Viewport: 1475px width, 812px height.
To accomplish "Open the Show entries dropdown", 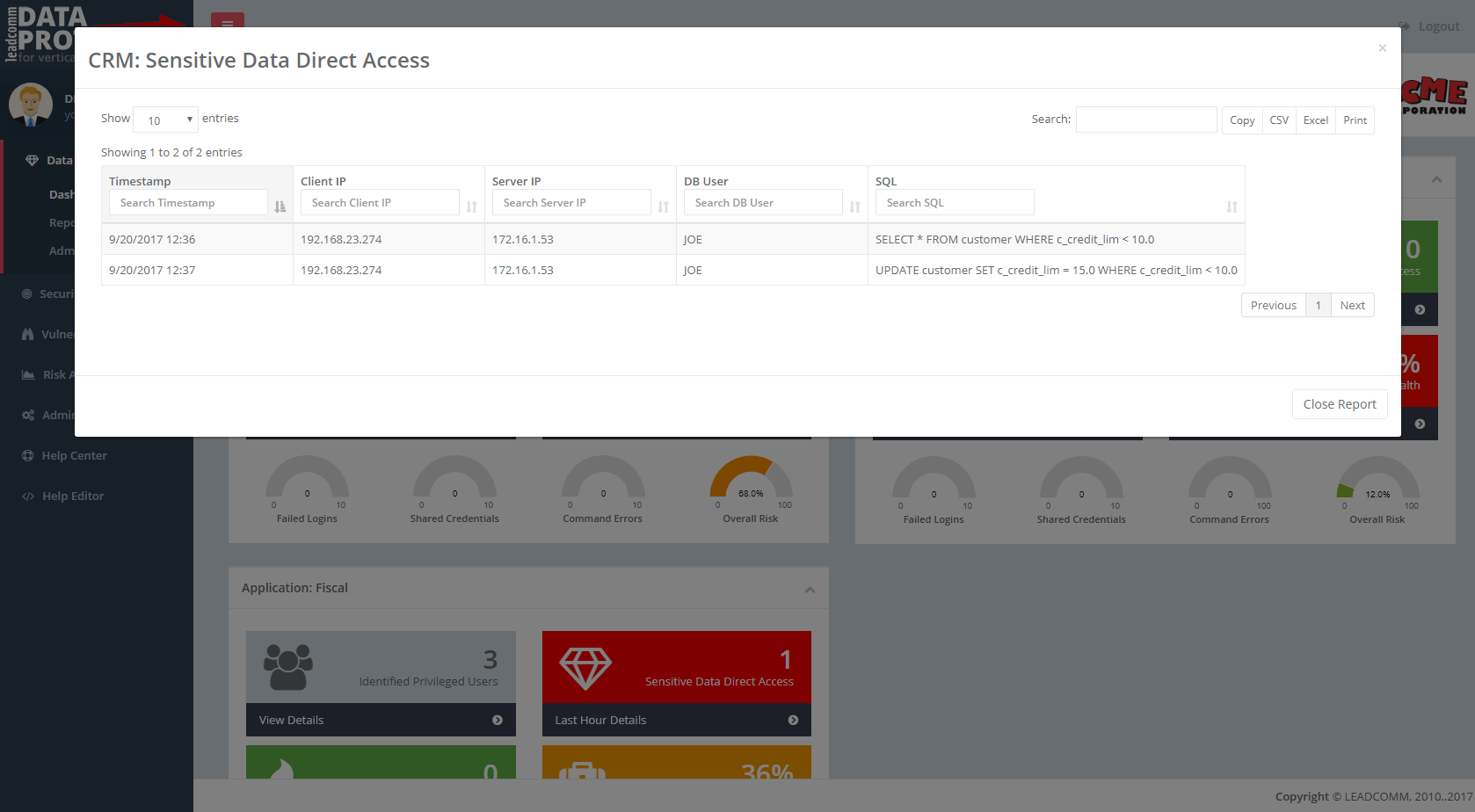I will point(165,119).
